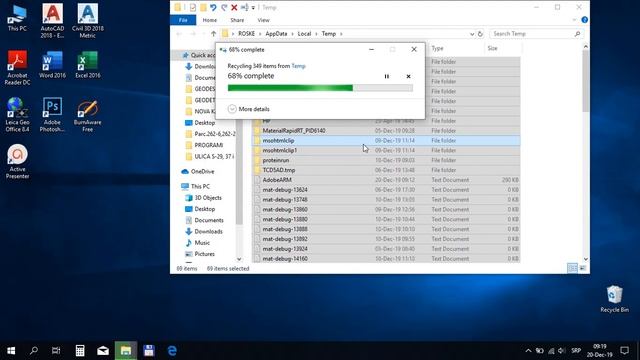Viewport: 640px width, 360px height.
Task: Open the Home ribbon tab
Action: tap(209, 20)
